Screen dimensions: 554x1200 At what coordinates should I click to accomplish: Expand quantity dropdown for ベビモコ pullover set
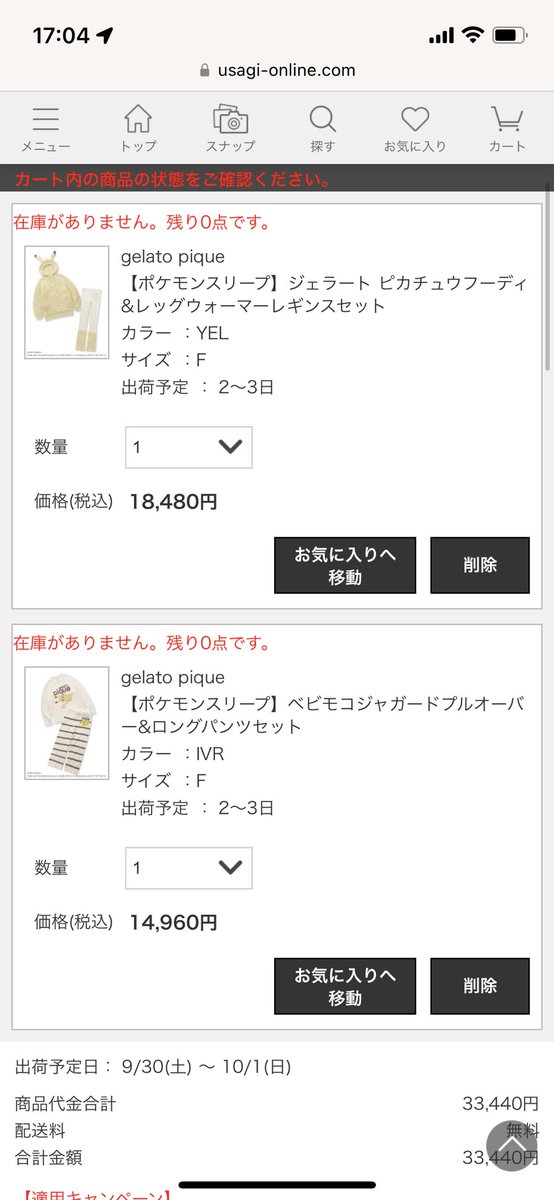189,868
